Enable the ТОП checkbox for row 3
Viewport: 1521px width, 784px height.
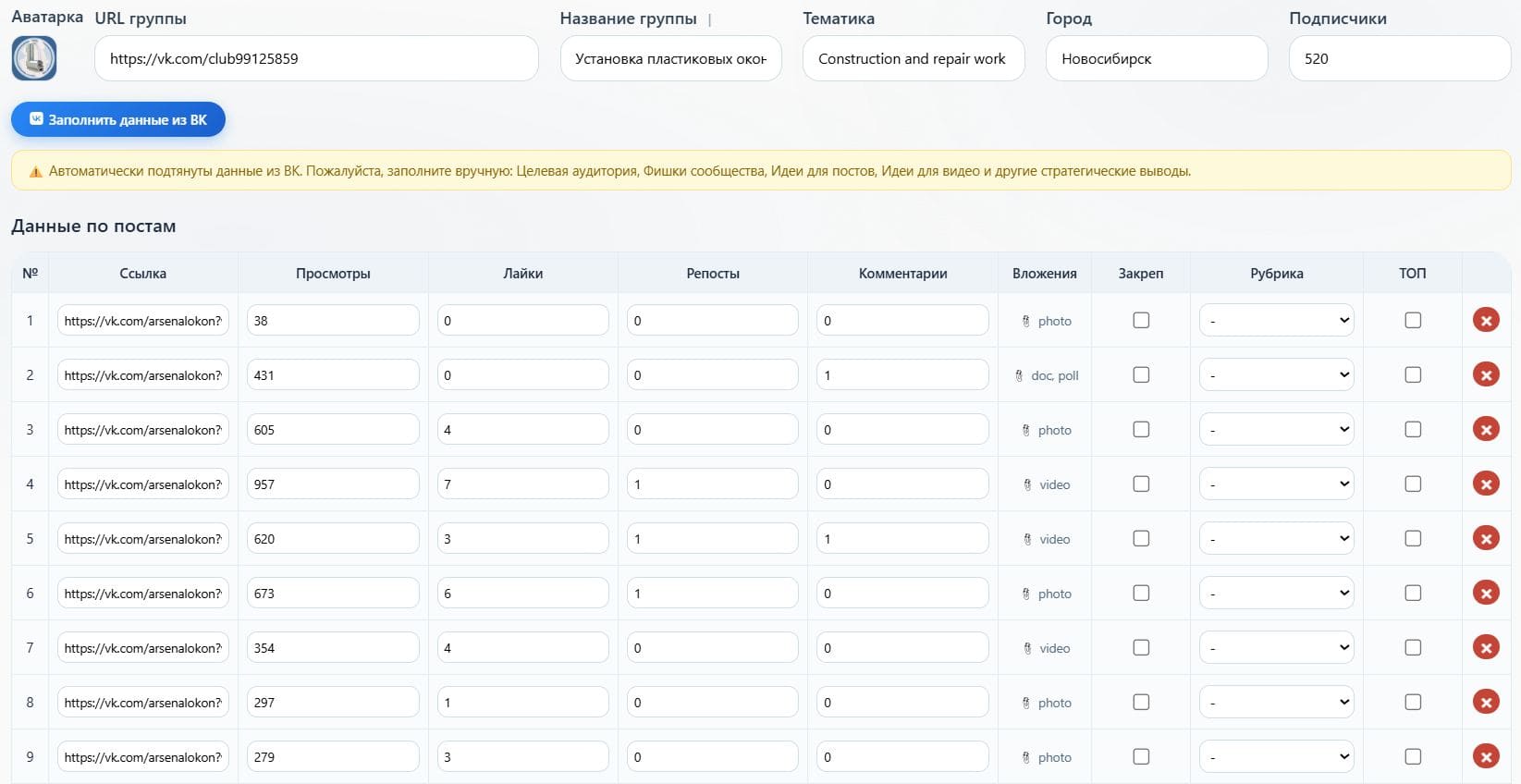1413,429
